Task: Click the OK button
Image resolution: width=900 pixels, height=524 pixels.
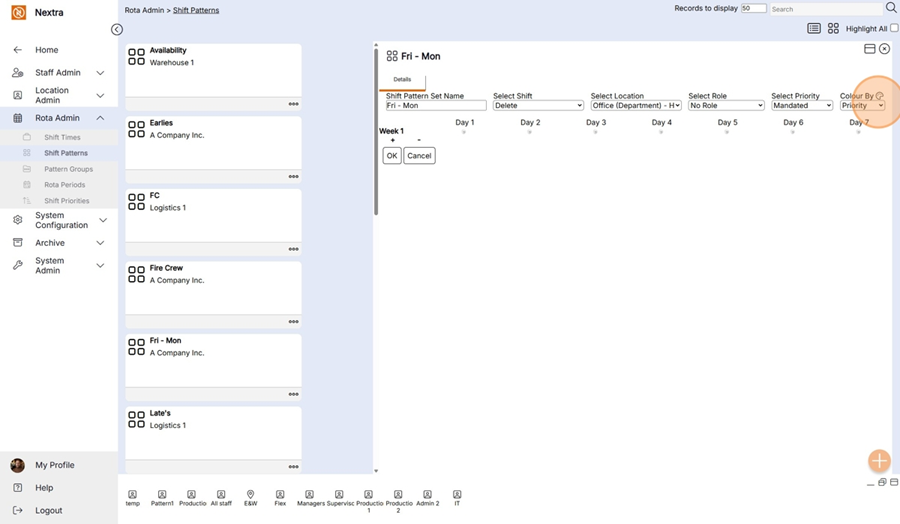Action: click(392, 156)
